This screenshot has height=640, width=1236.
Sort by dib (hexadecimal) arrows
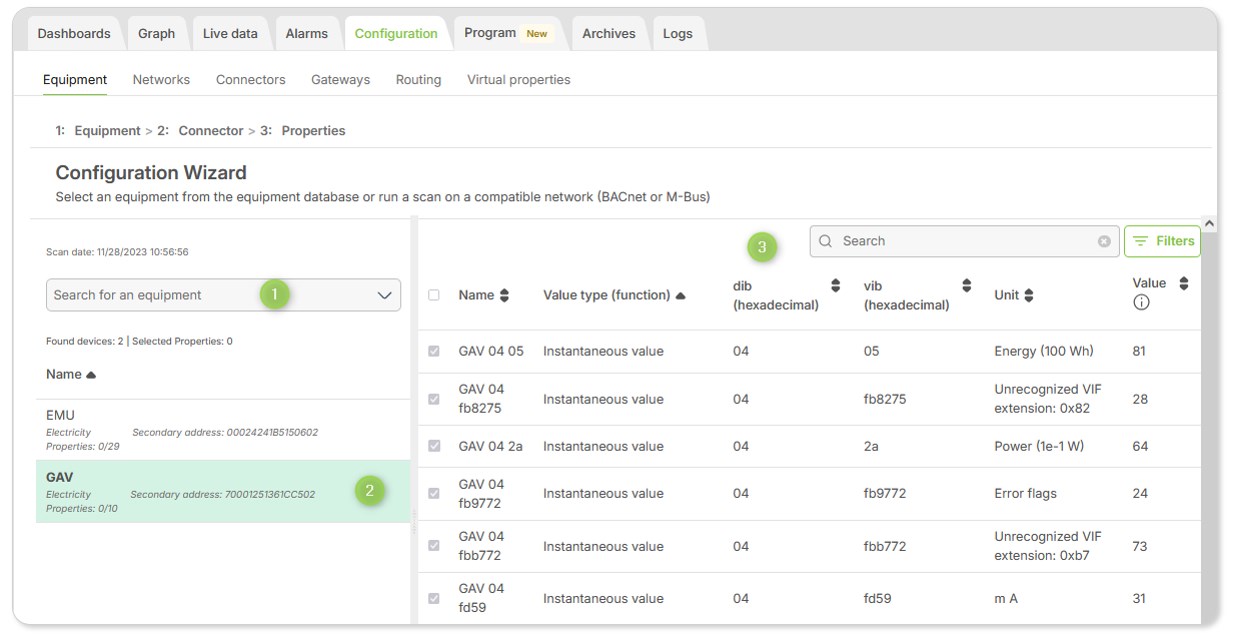click(x=836, y=286)
